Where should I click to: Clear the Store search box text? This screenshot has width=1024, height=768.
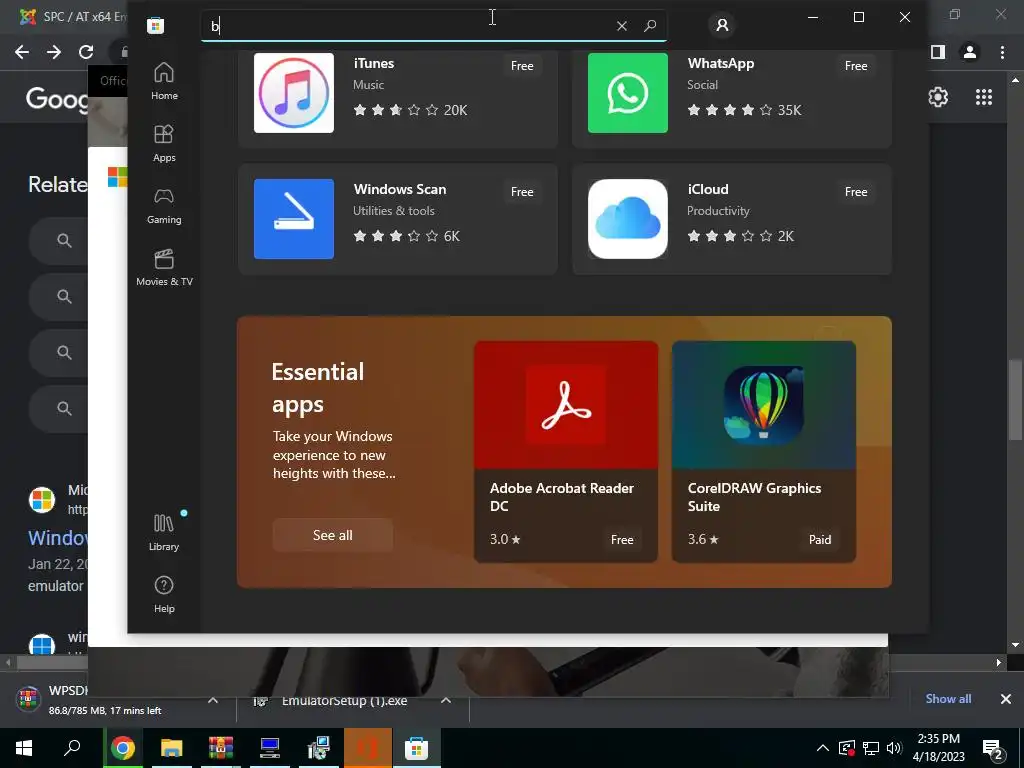(622, 25)
